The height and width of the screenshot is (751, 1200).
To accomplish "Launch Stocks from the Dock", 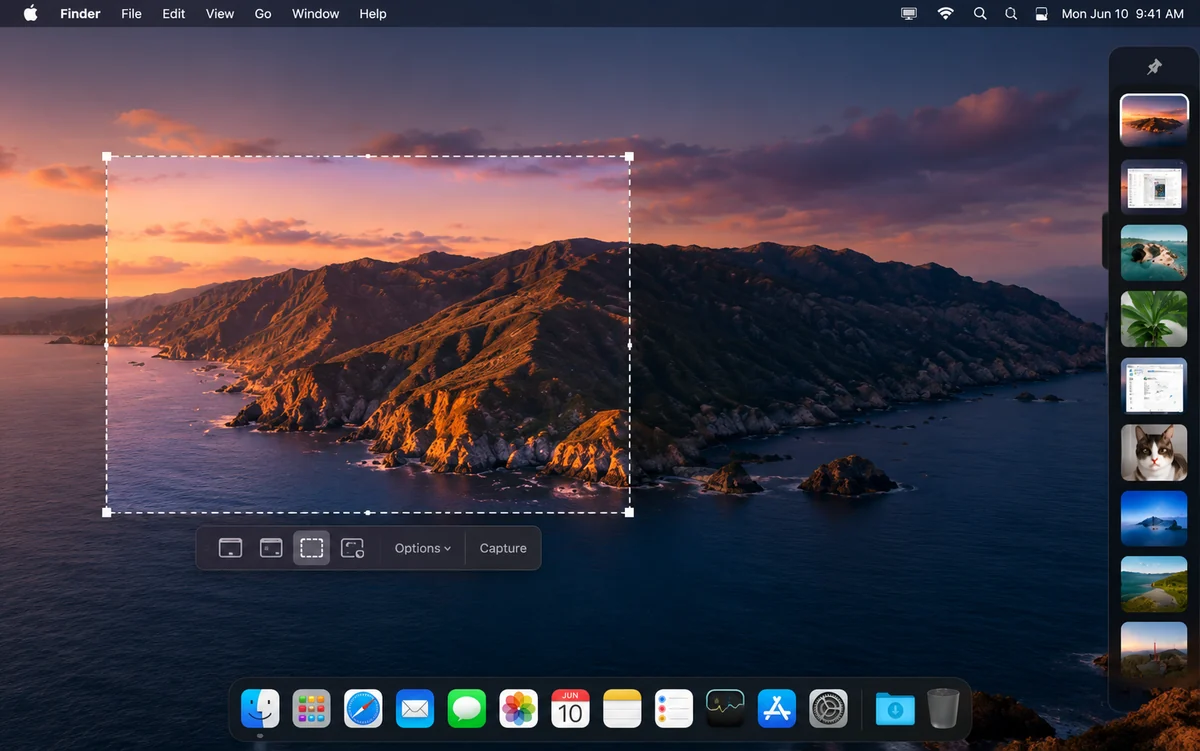I will coord(725,709).
